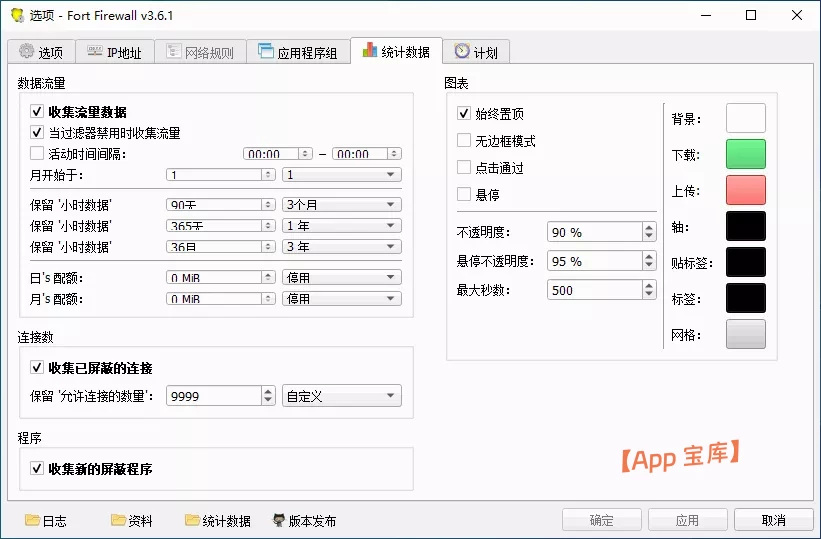
Task: Click the stepper arrows on 9999 field
Action: [268, 396]
